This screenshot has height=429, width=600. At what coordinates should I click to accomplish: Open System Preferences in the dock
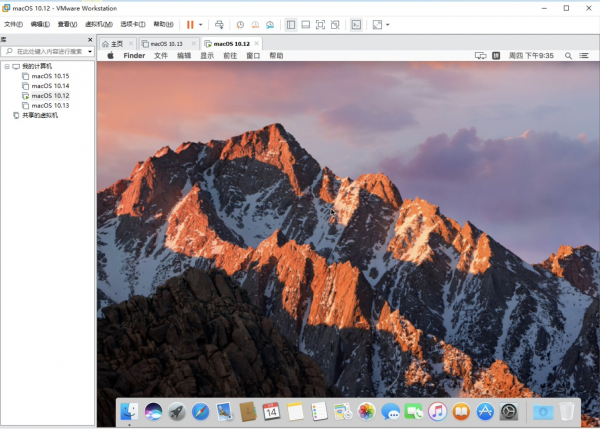click(x=509, y=411)
